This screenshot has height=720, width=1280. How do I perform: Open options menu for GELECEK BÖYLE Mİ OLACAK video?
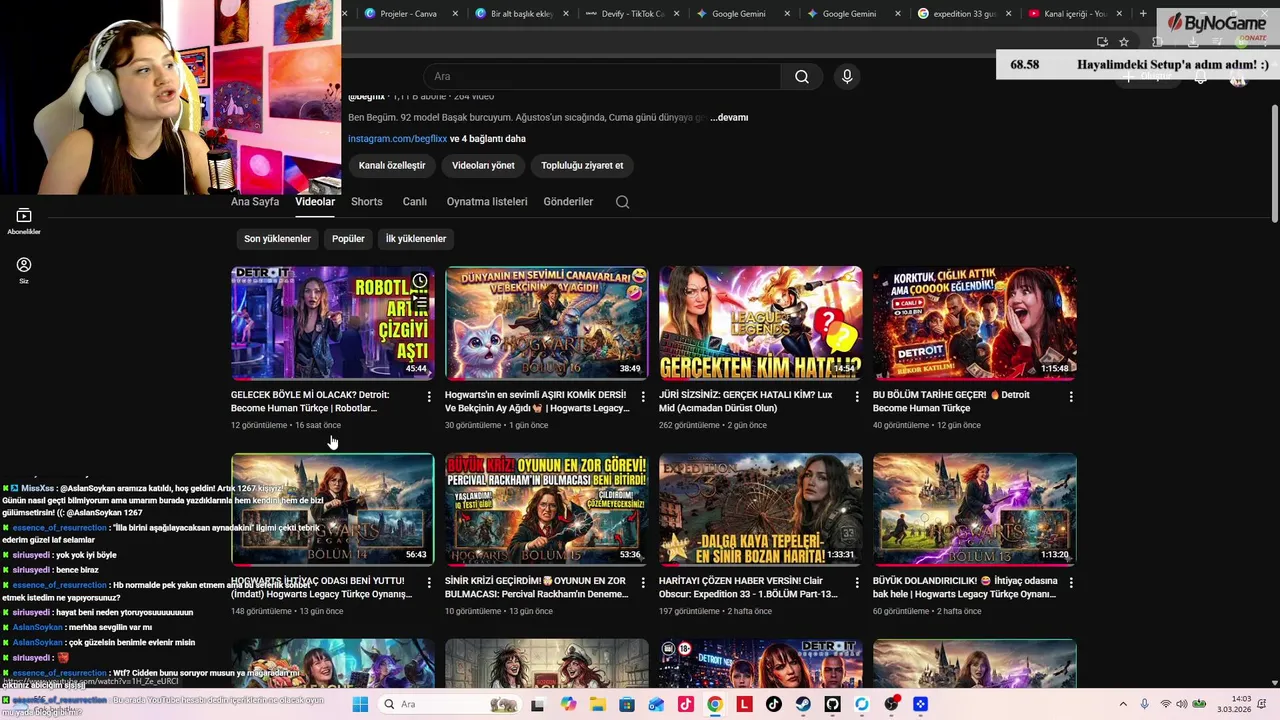click(429, 397)
